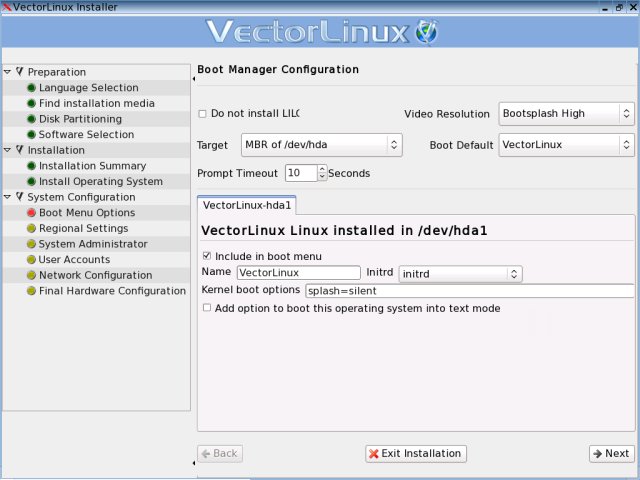The height and width of the screenshot is (480, 640).
Task: Select Final Hardware Configuration step
Action: point(112,291)
